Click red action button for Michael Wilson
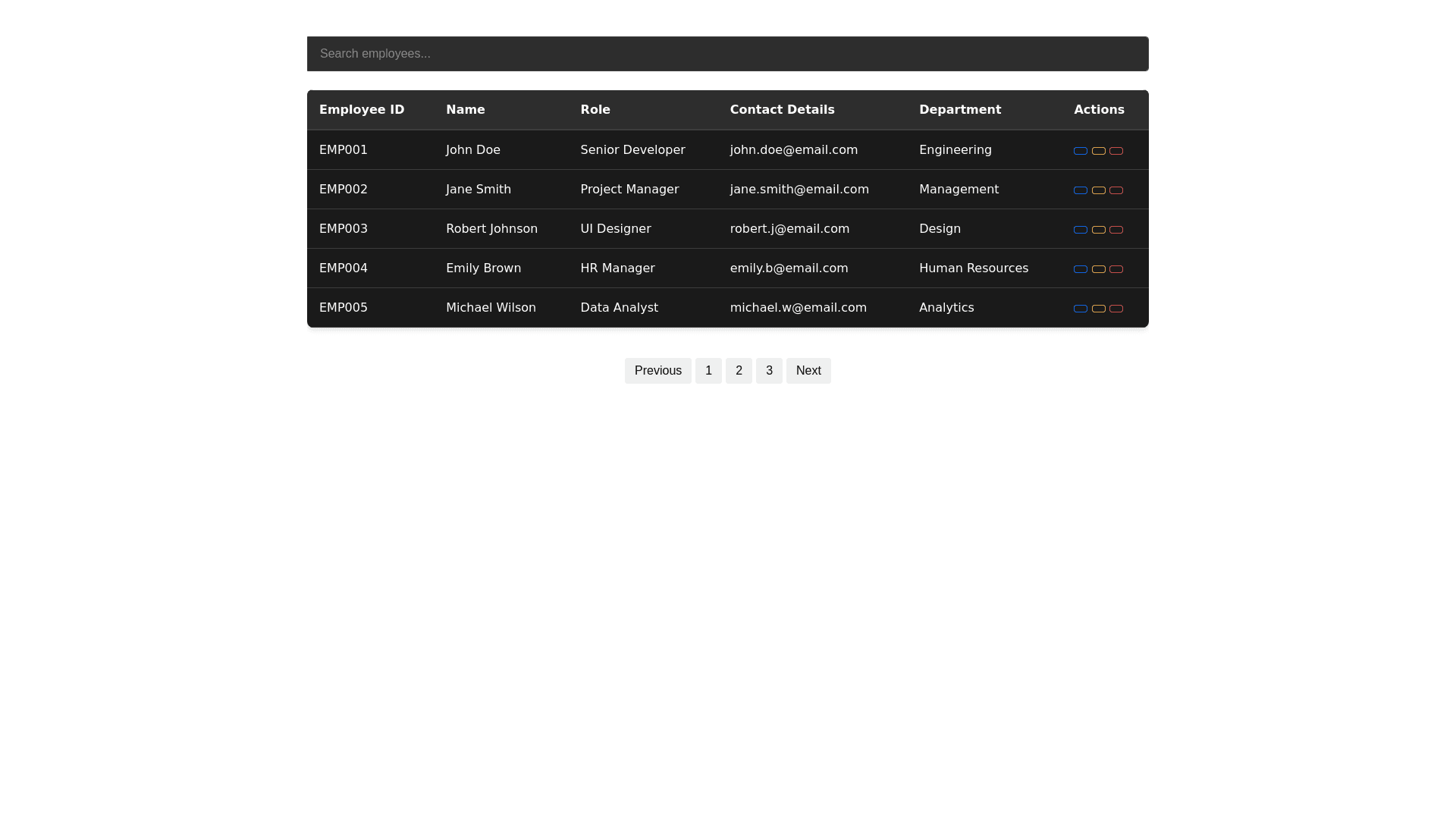 click(x=1116, y=309)
